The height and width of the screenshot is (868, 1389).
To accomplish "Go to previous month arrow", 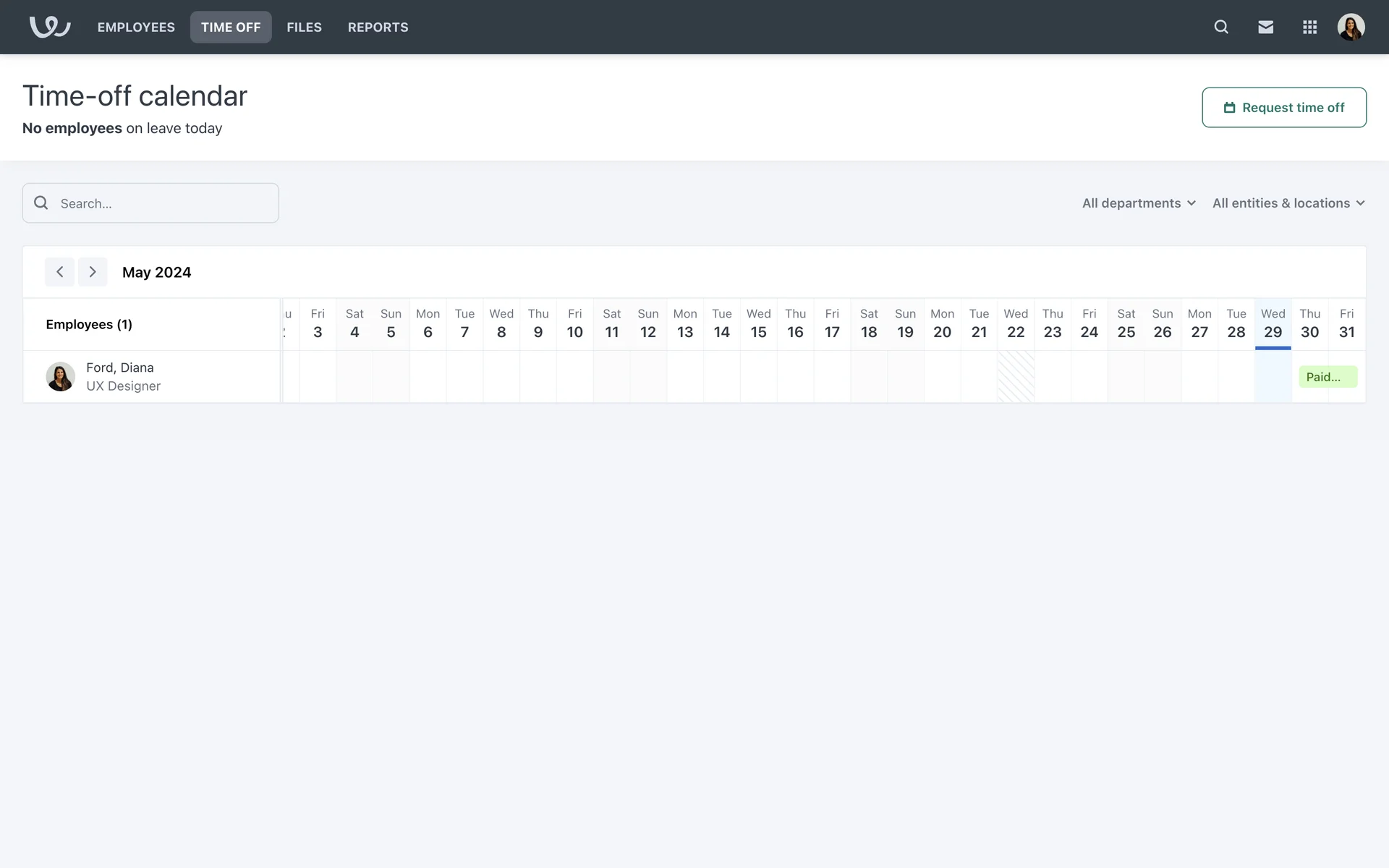I will [60, 272].
